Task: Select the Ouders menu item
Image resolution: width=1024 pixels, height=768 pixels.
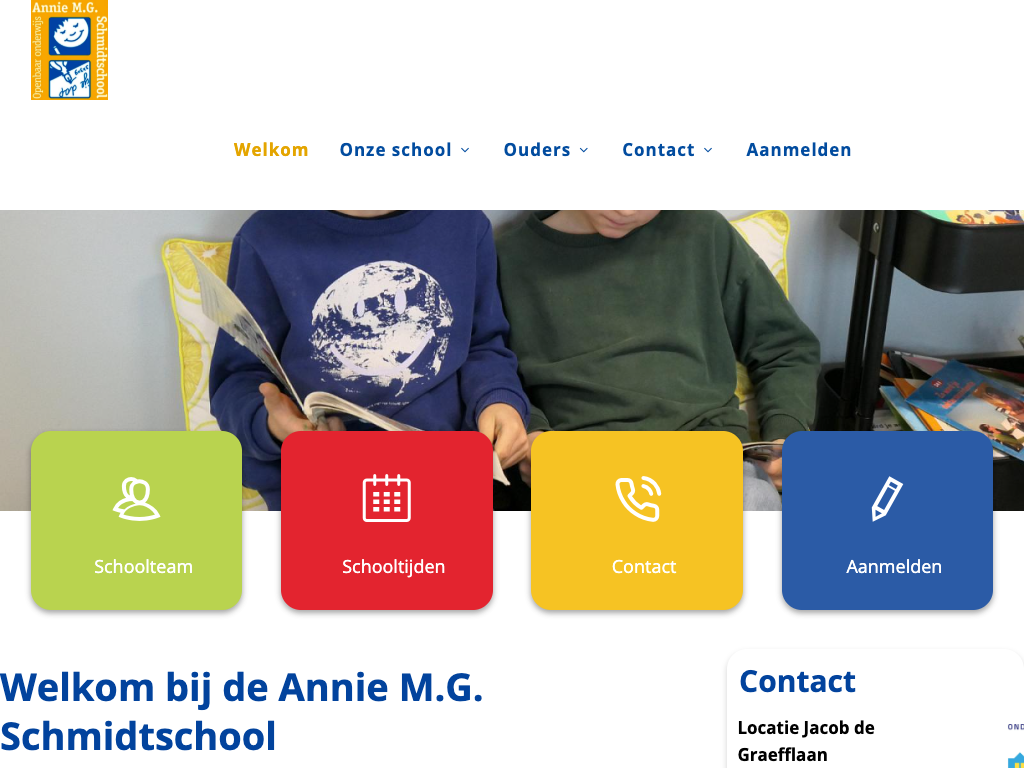Action: click(x=537, y=150)
